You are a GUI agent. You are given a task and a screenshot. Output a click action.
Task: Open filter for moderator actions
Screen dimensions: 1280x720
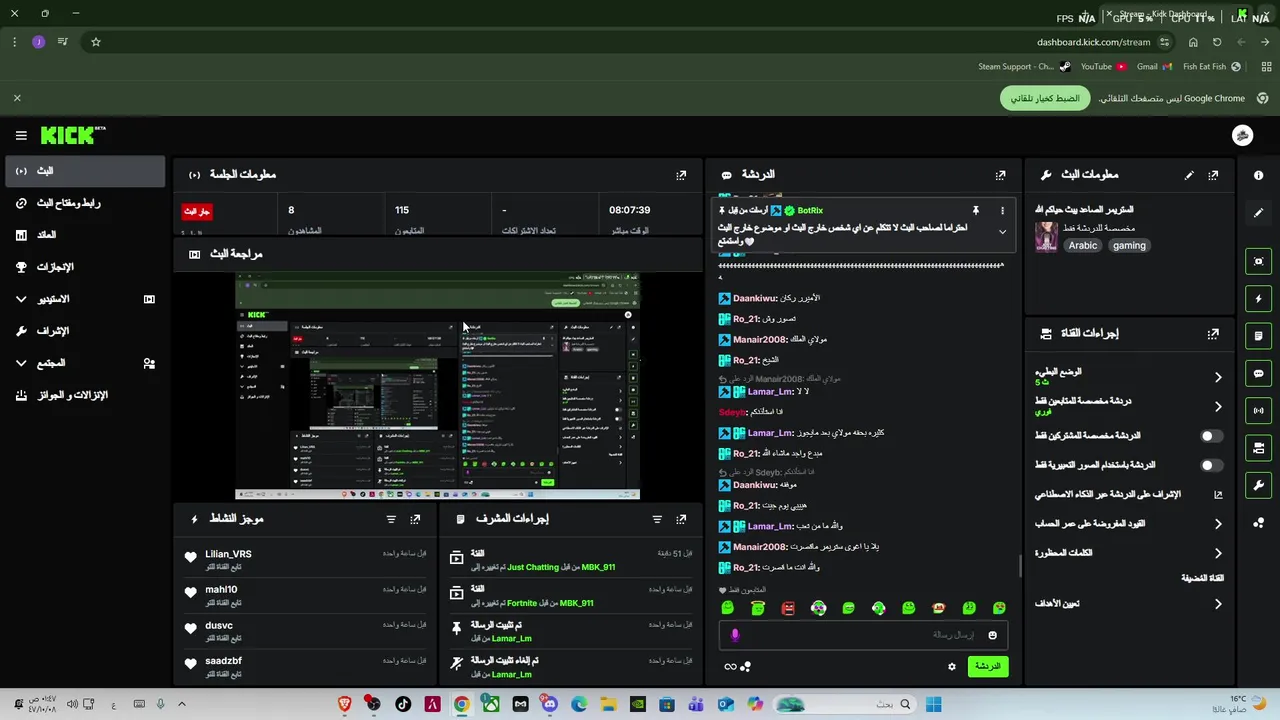tap(657, 519)
